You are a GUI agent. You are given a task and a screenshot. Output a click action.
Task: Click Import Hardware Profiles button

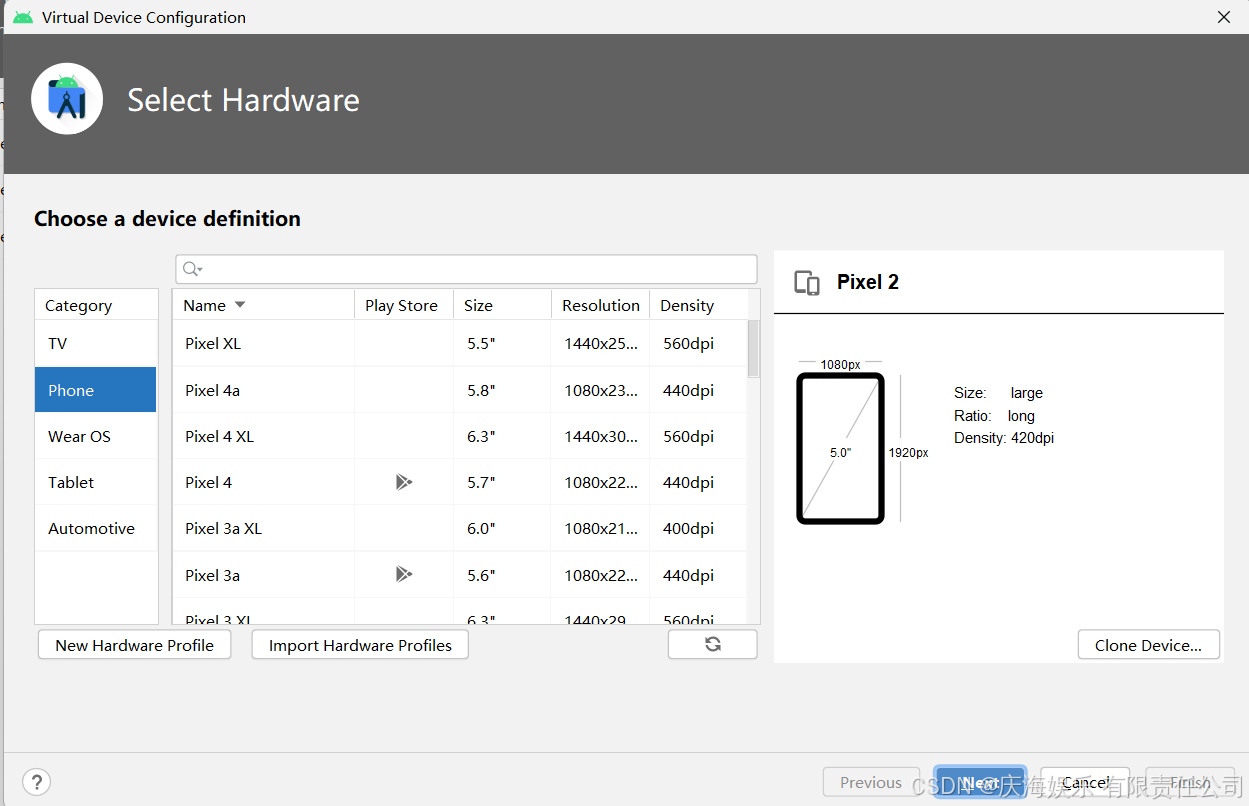360,645
